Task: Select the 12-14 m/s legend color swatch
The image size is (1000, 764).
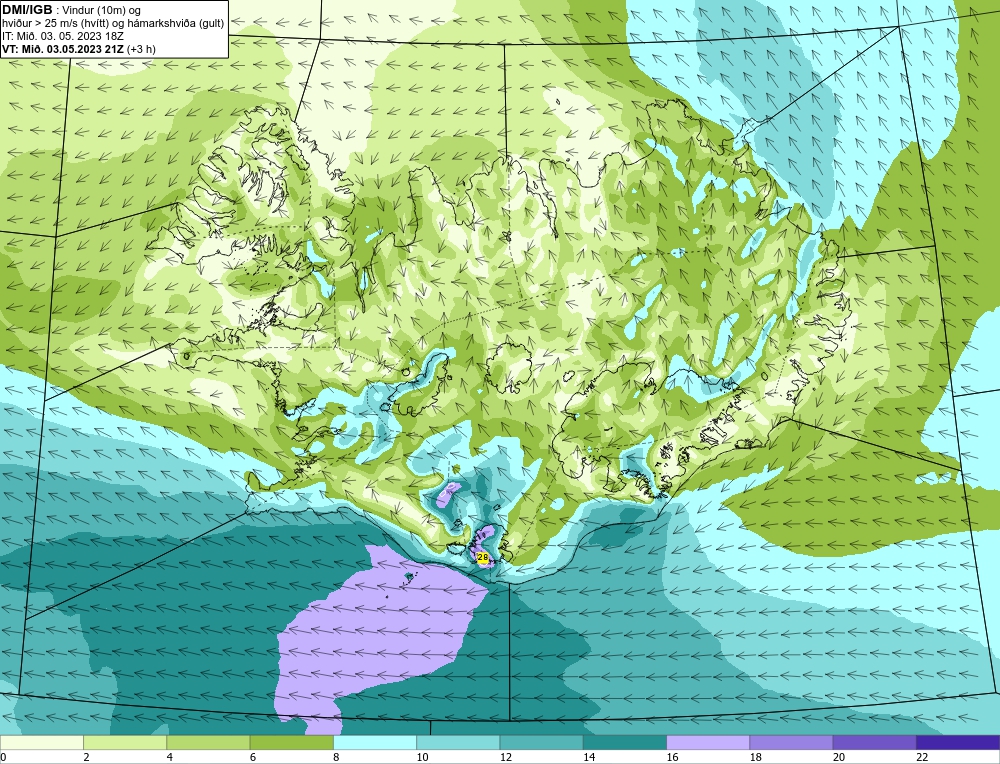Action: [541, 742]
